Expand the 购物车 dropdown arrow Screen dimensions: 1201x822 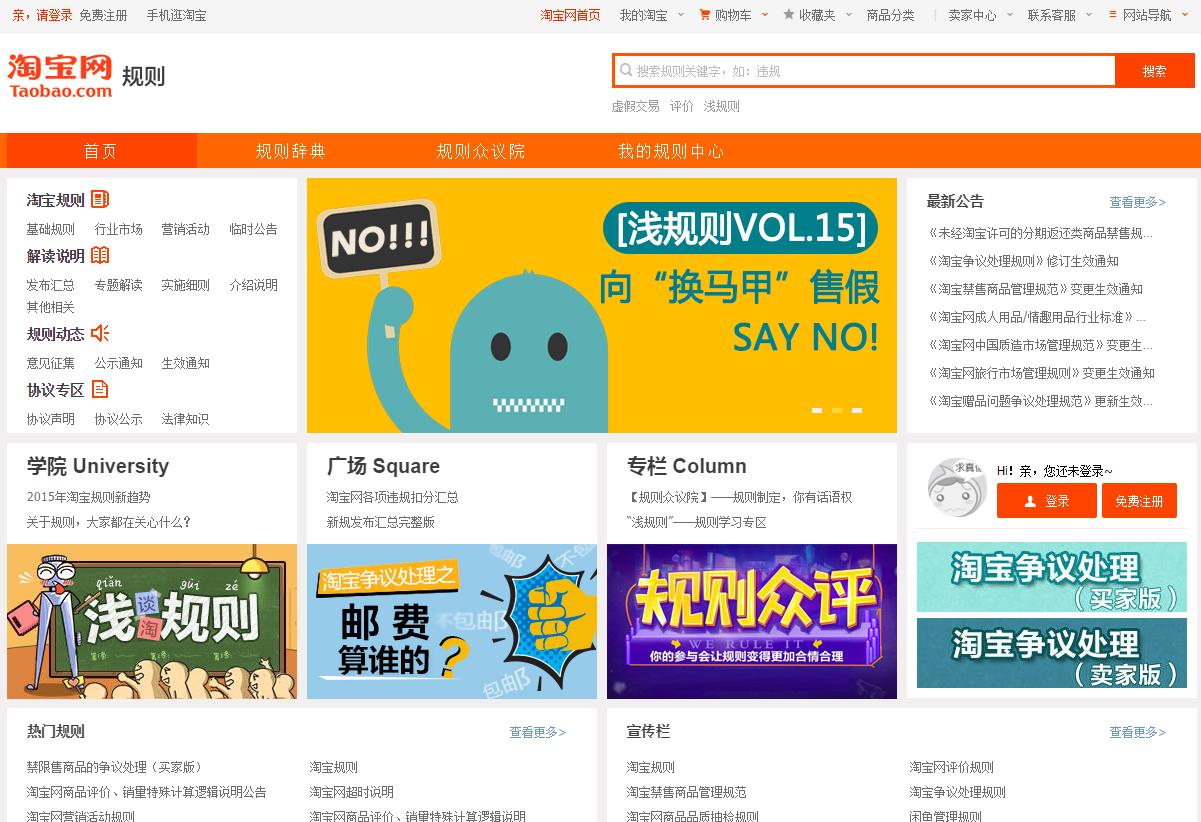[x=765, y=15]
